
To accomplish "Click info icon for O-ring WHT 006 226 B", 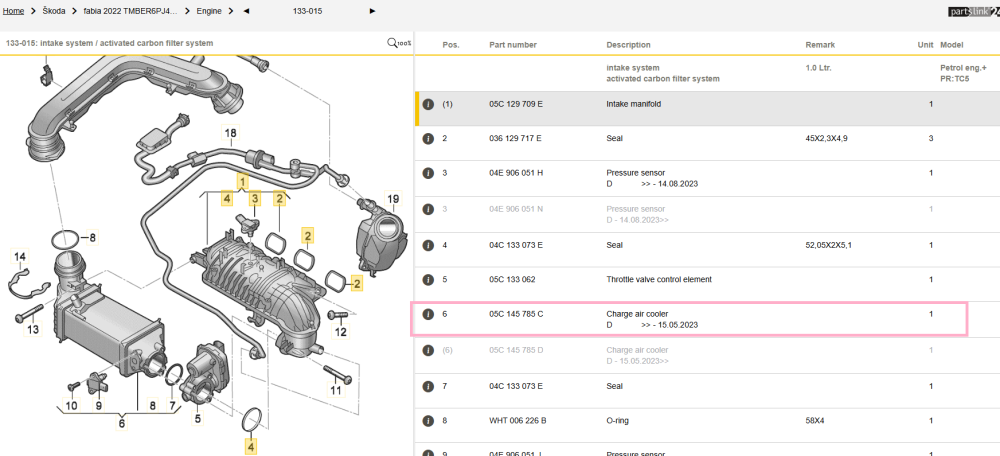I will click(428, 421).
